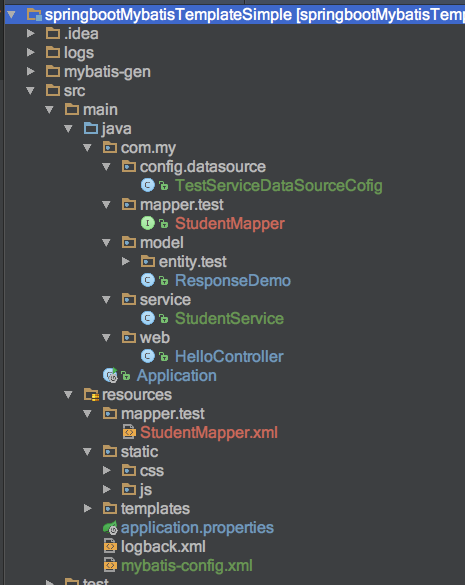
Task: Expand the .idea folder
Action: click(31, 34)
